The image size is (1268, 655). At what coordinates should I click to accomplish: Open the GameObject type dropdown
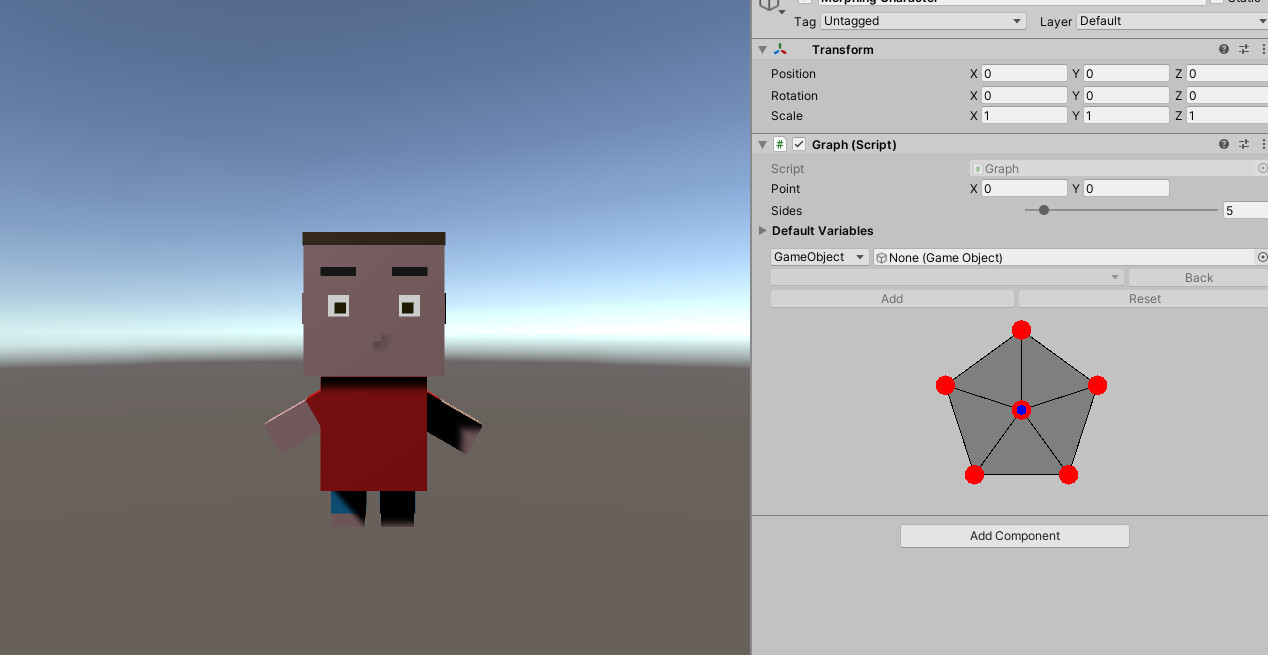point(819,257)
